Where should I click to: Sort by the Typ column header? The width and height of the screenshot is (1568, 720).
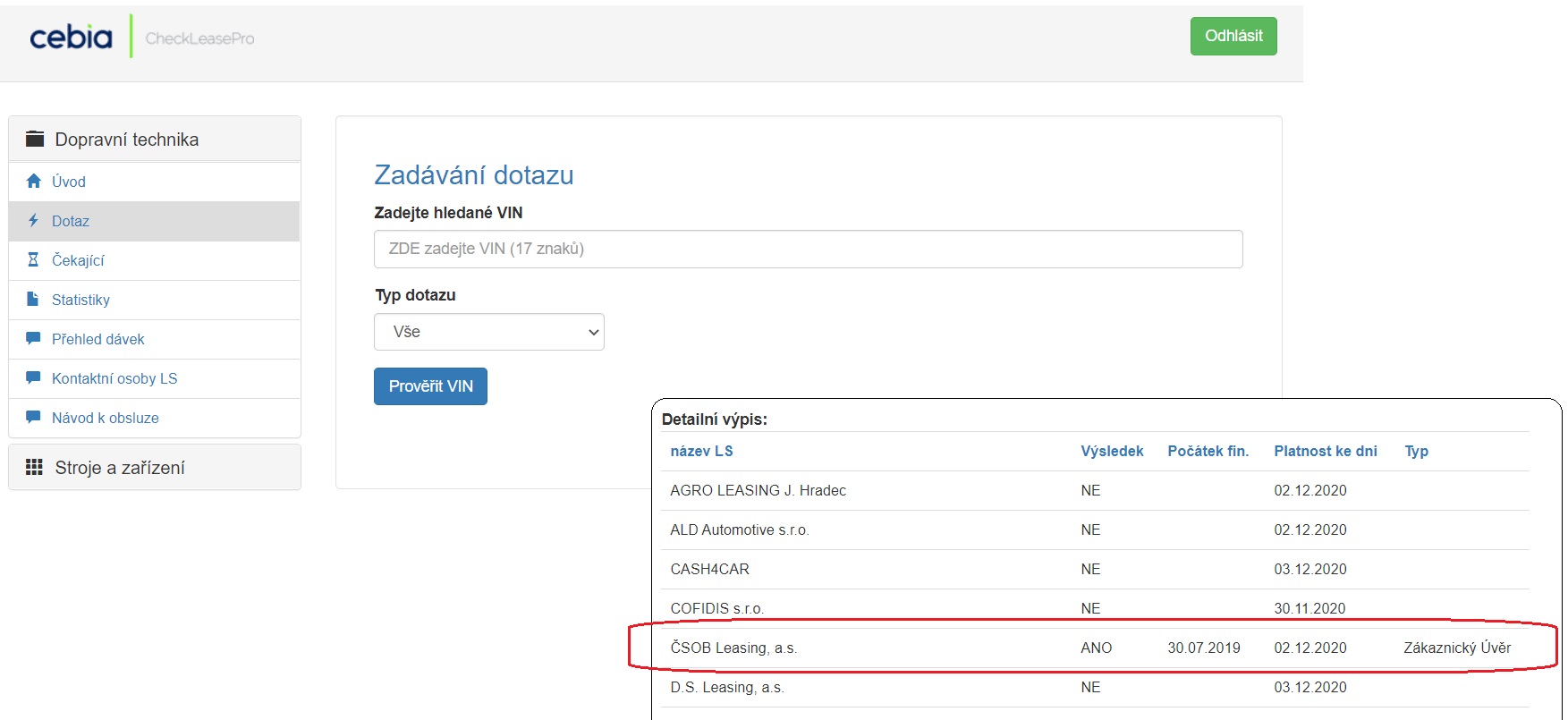[x=1416, y=452]
